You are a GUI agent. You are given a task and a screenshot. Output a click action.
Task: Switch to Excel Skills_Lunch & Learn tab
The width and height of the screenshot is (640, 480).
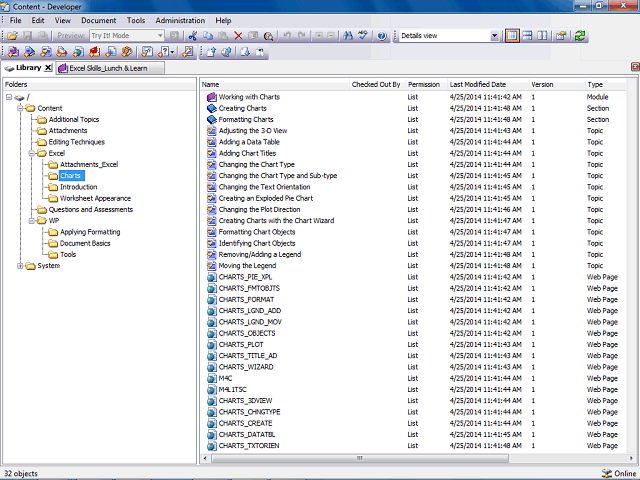point(110,68)
